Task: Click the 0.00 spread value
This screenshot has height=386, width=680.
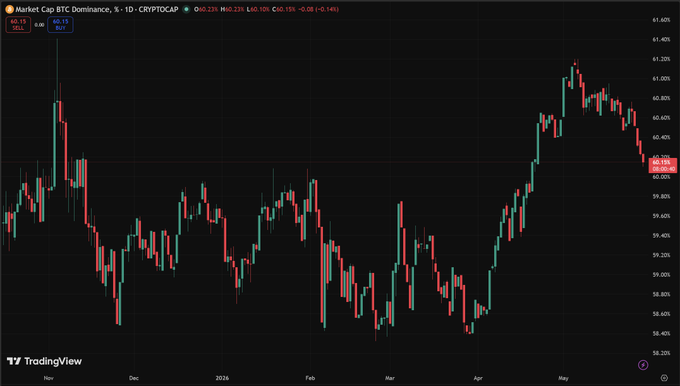Action: [39, 25]
